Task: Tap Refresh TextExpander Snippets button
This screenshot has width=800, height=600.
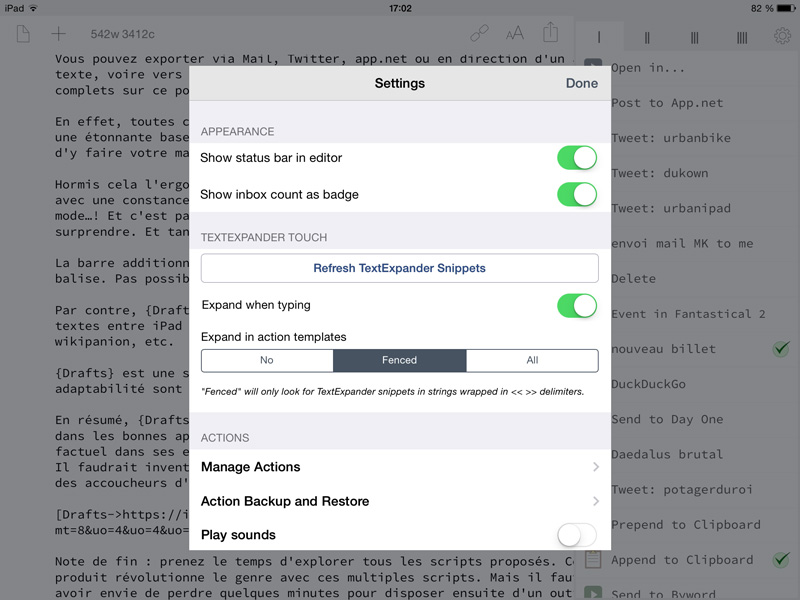Action: (x=399, y=268)
